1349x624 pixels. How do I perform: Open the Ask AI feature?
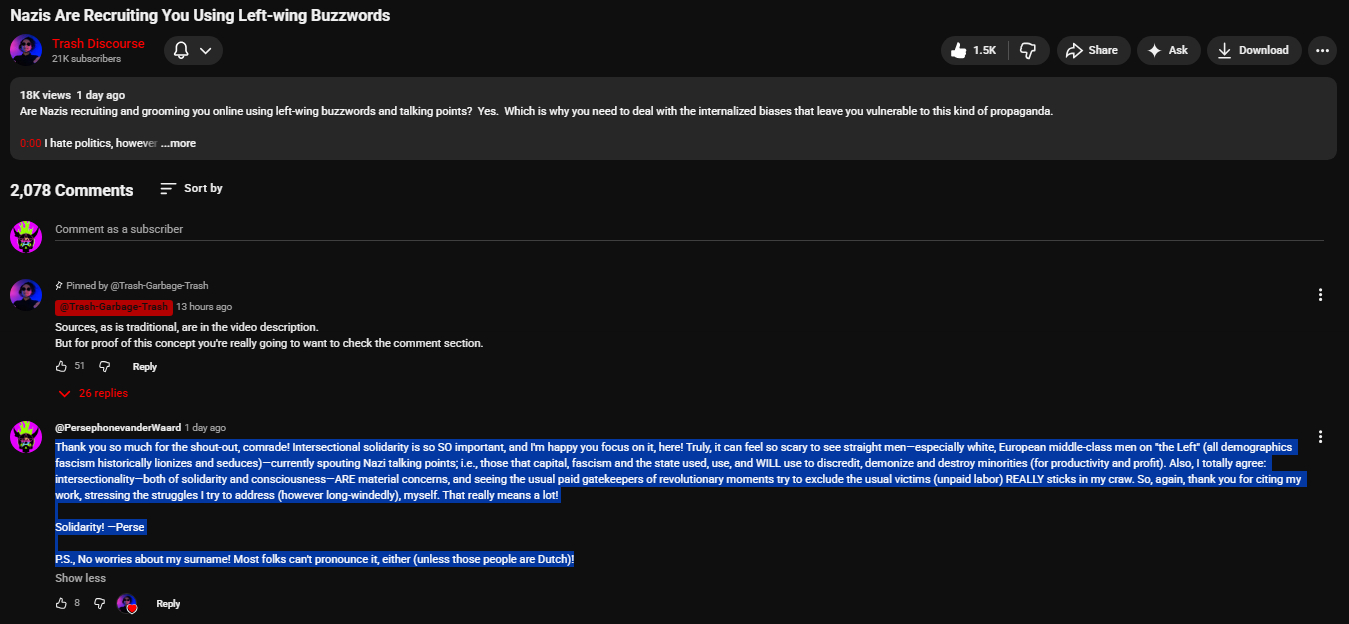(x=1168, y=50)
